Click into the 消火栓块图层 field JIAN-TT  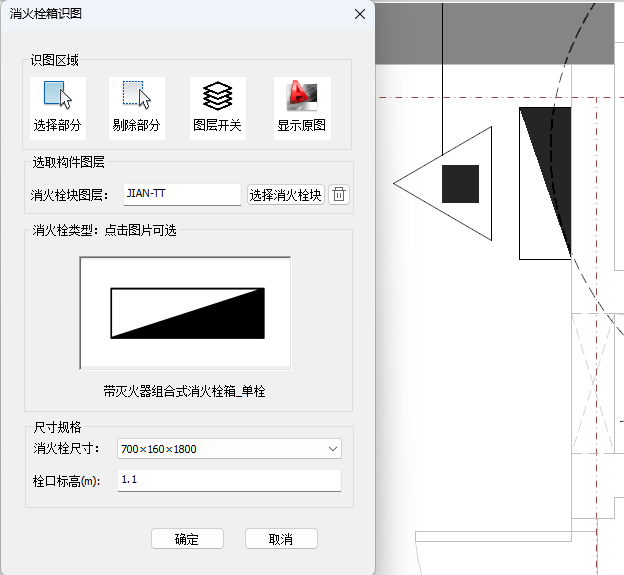click(182, 194)
